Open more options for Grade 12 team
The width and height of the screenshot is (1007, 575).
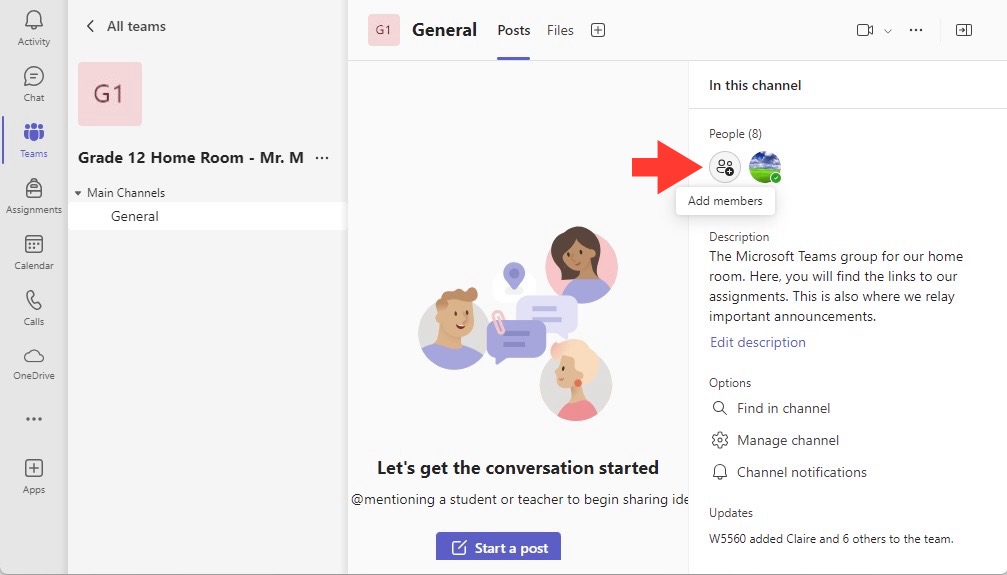[322, 158]
